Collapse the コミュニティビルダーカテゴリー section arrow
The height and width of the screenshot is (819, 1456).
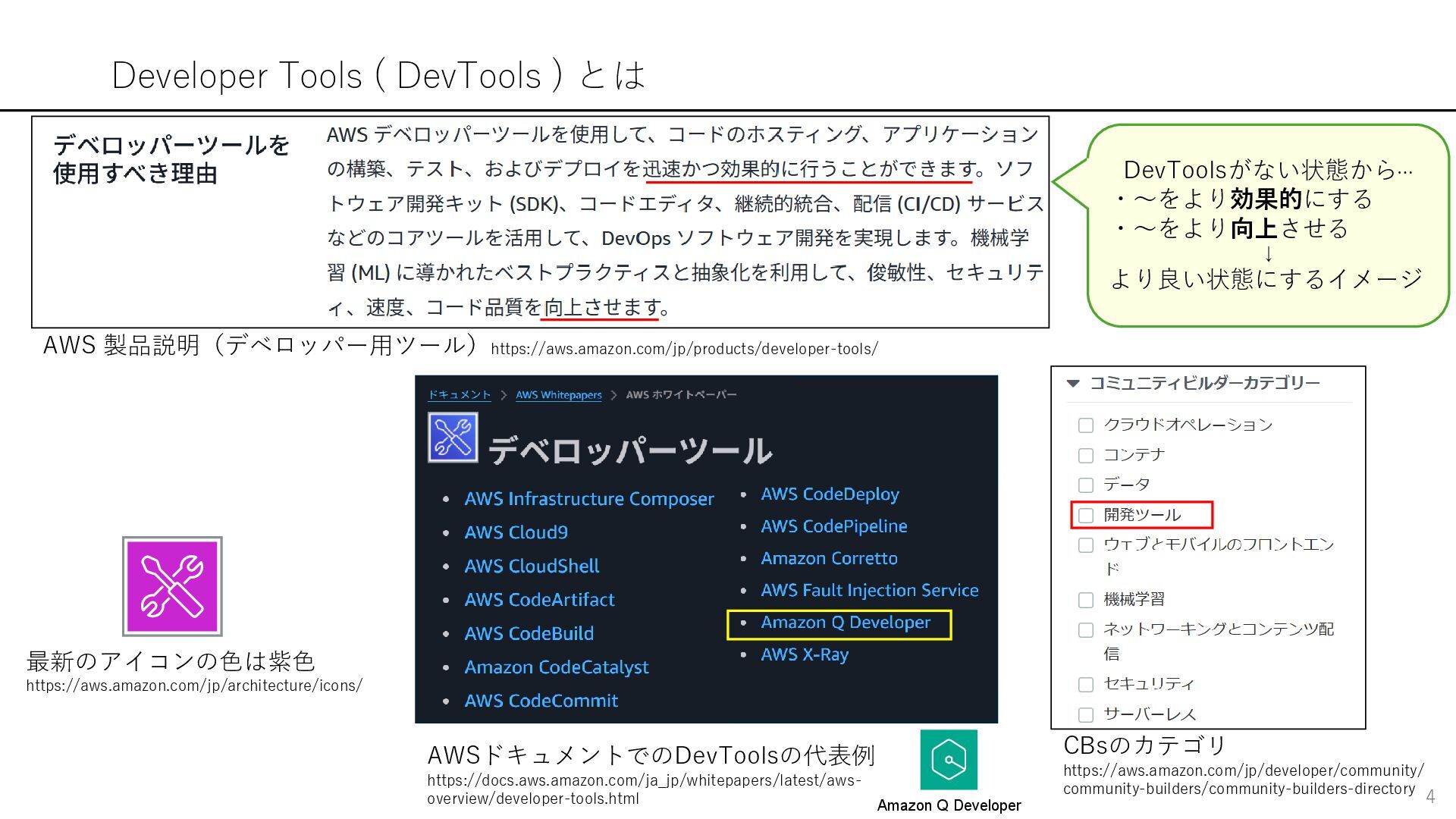tap(1073, 384)
